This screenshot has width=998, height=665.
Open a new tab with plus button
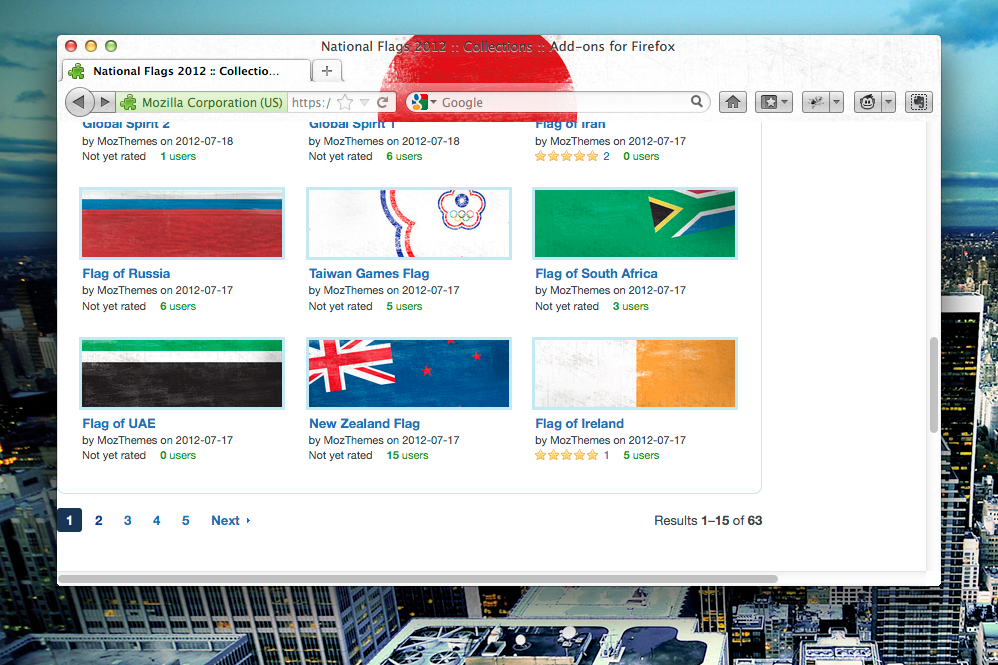click(327, 71)
